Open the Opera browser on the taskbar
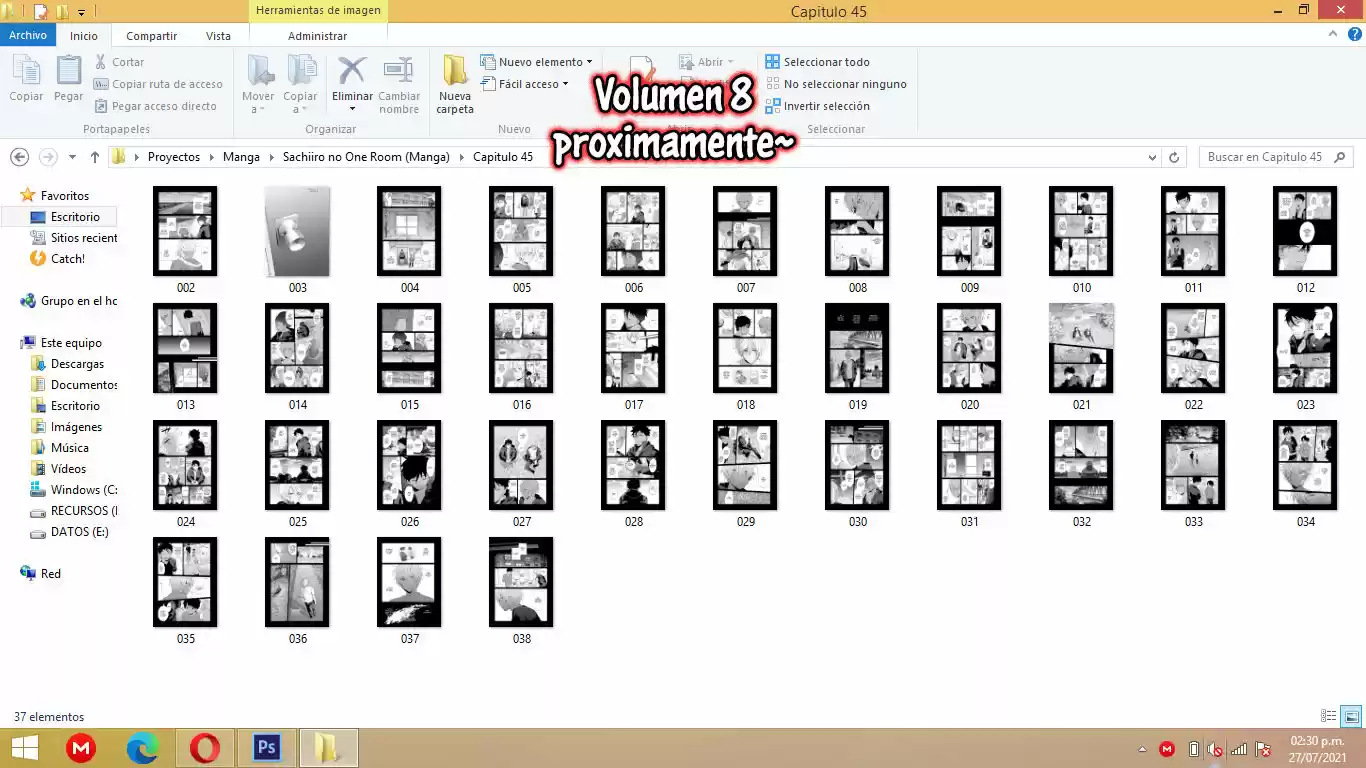Image resolution: width=1366 pixels, height=768 pixels. point(205,748)
